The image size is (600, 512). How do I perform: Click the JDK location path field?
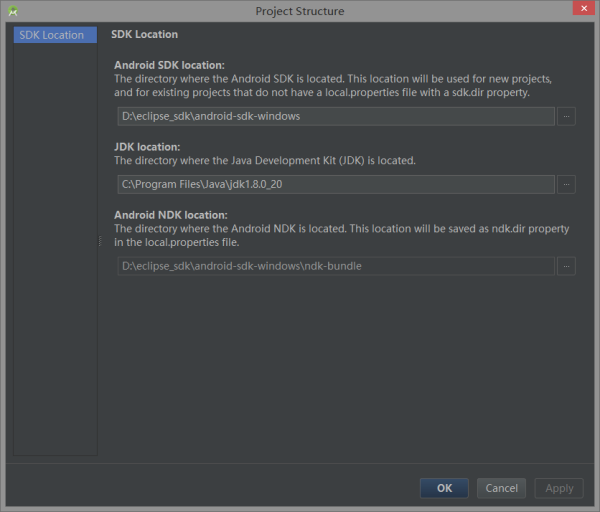tap(335, 184)
